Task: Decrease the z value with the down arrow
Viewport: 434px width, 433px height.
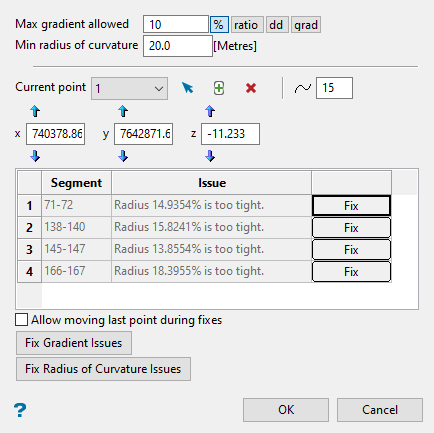Action: click(210, 156)
